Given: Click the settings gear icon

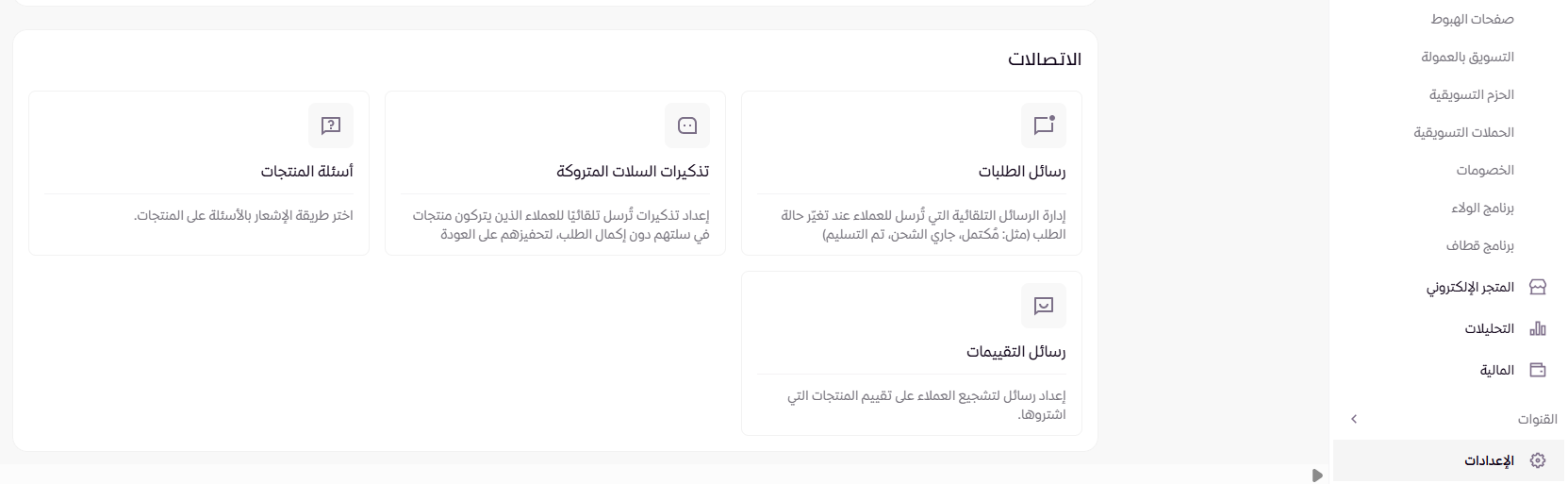Looking at the screenshot, I should pos(1537,460).
